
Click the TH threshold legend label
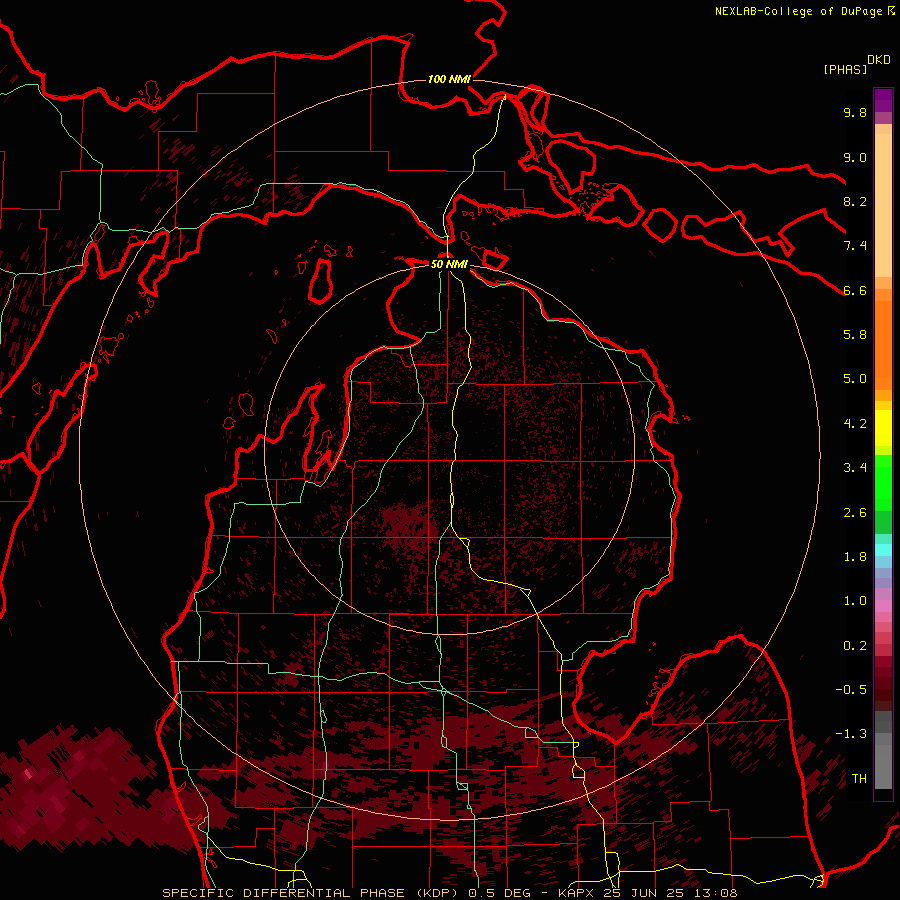[x=859, y=779]
